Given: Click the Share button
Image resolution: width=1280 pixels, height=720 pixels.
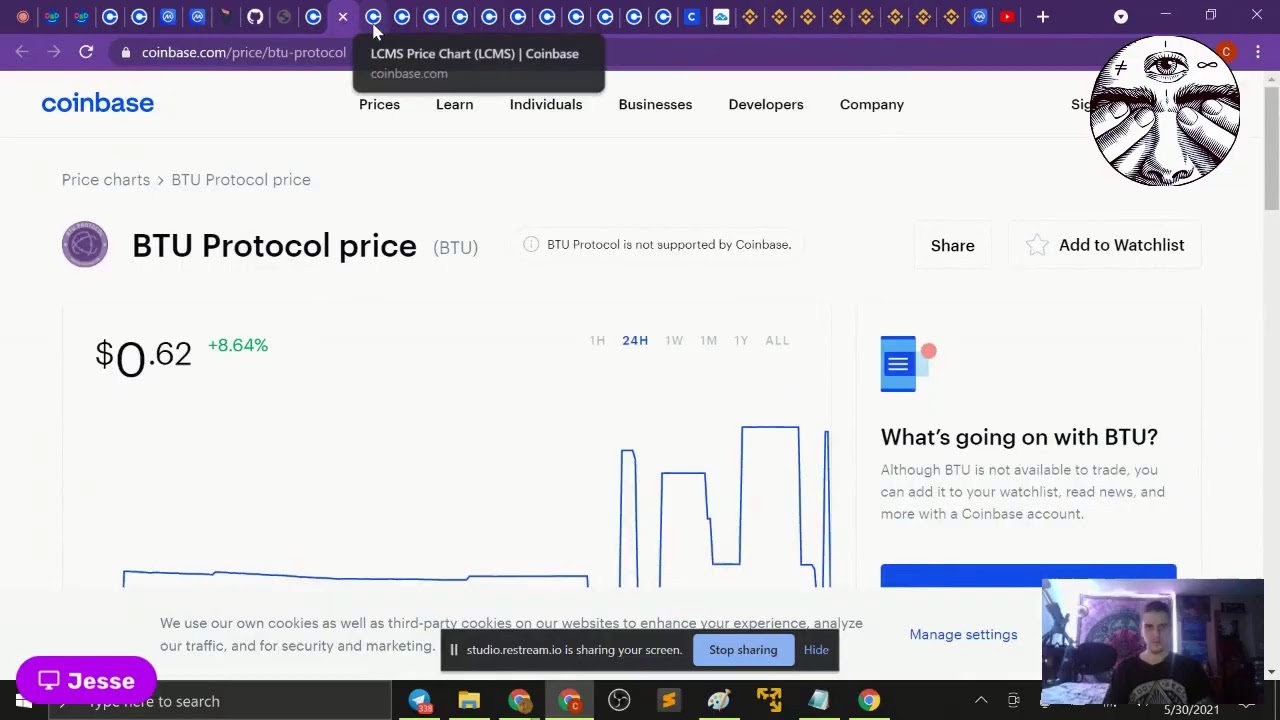Looking at the screenshot, I should (x=952, y=245).
